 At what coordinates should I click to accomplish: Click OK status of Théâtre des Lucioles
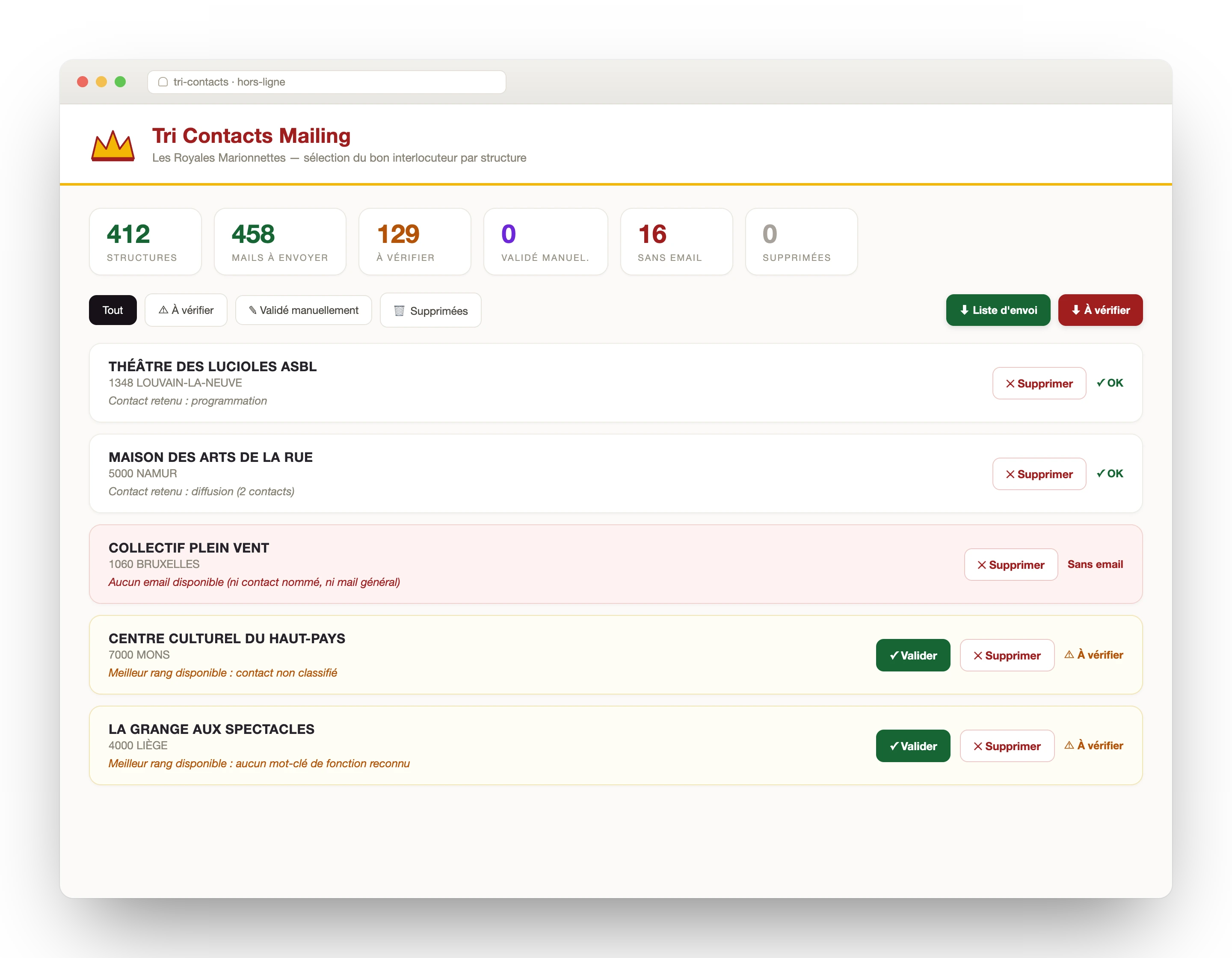[1110, 384]
